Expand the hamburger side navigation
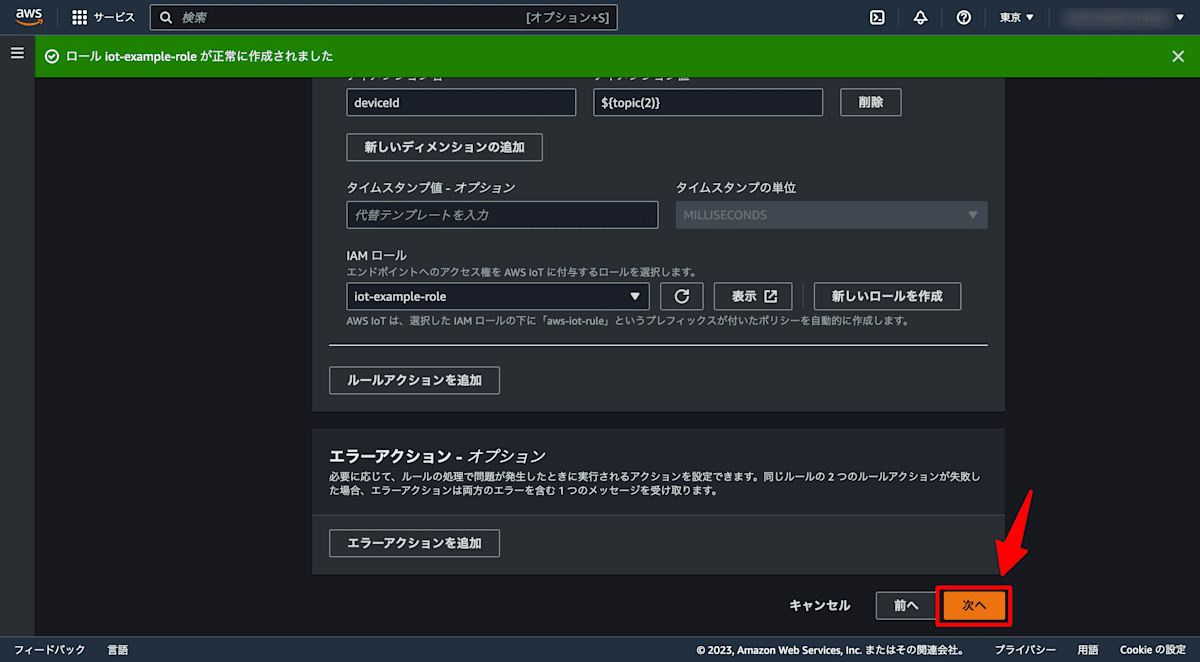This screenshot has width=1200, height=662. tap(17, 53)
